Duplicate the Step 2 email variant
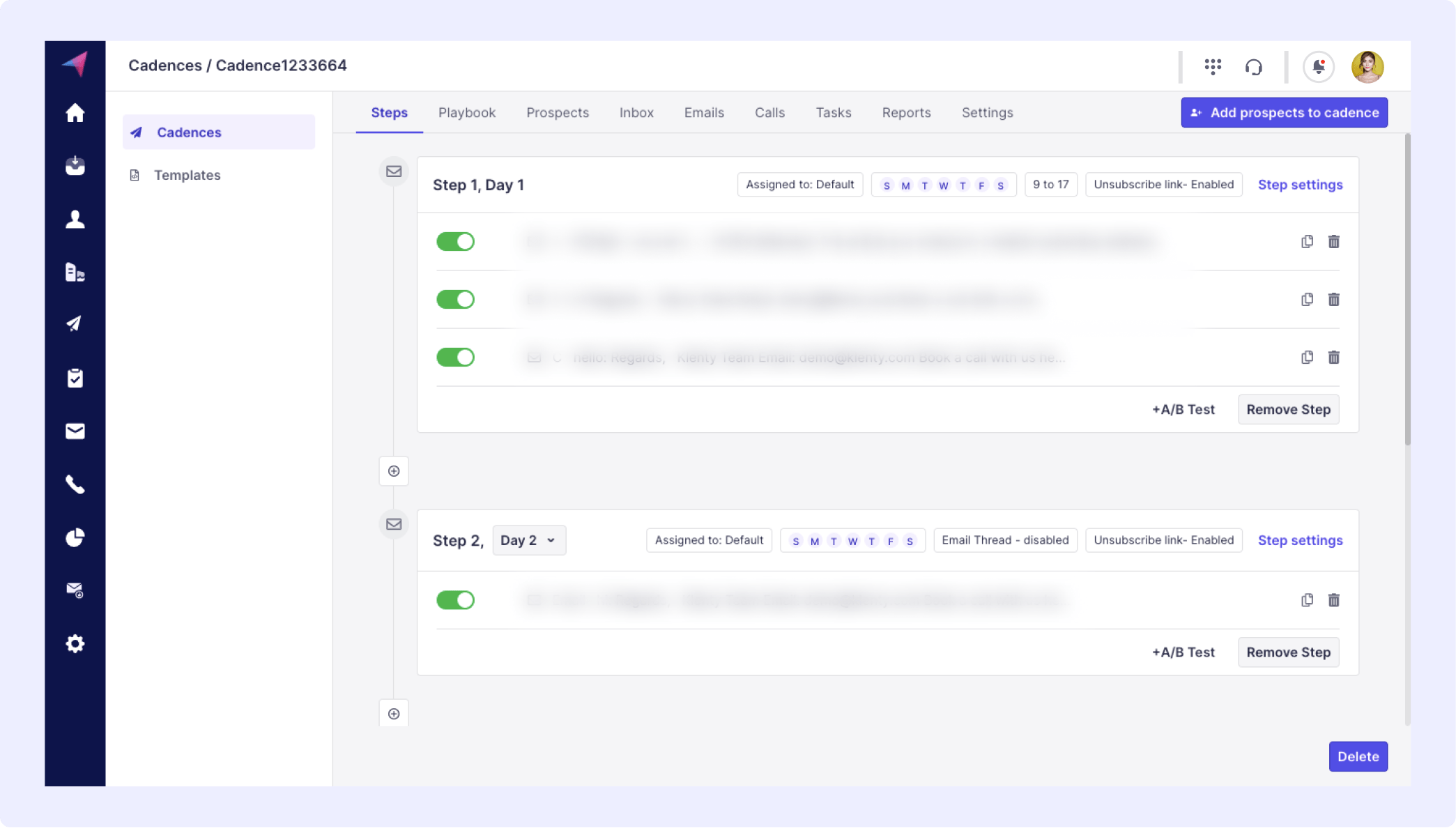Viewport: 1456px width, 828px height. [1307, 600]
